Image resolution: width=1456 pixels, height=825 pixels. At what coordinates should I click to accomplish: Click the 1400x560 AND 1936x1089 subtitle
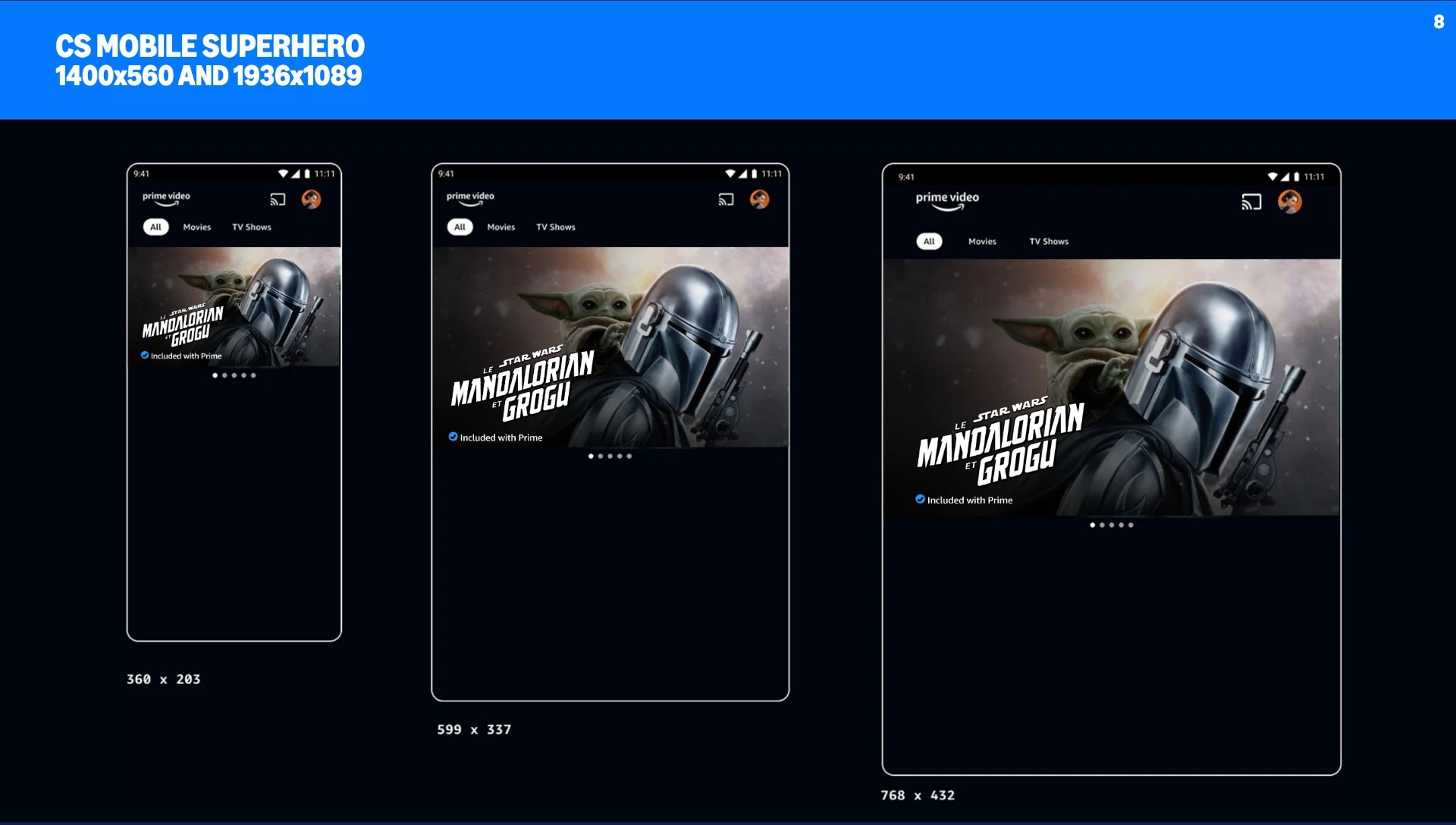pos(209,76)
